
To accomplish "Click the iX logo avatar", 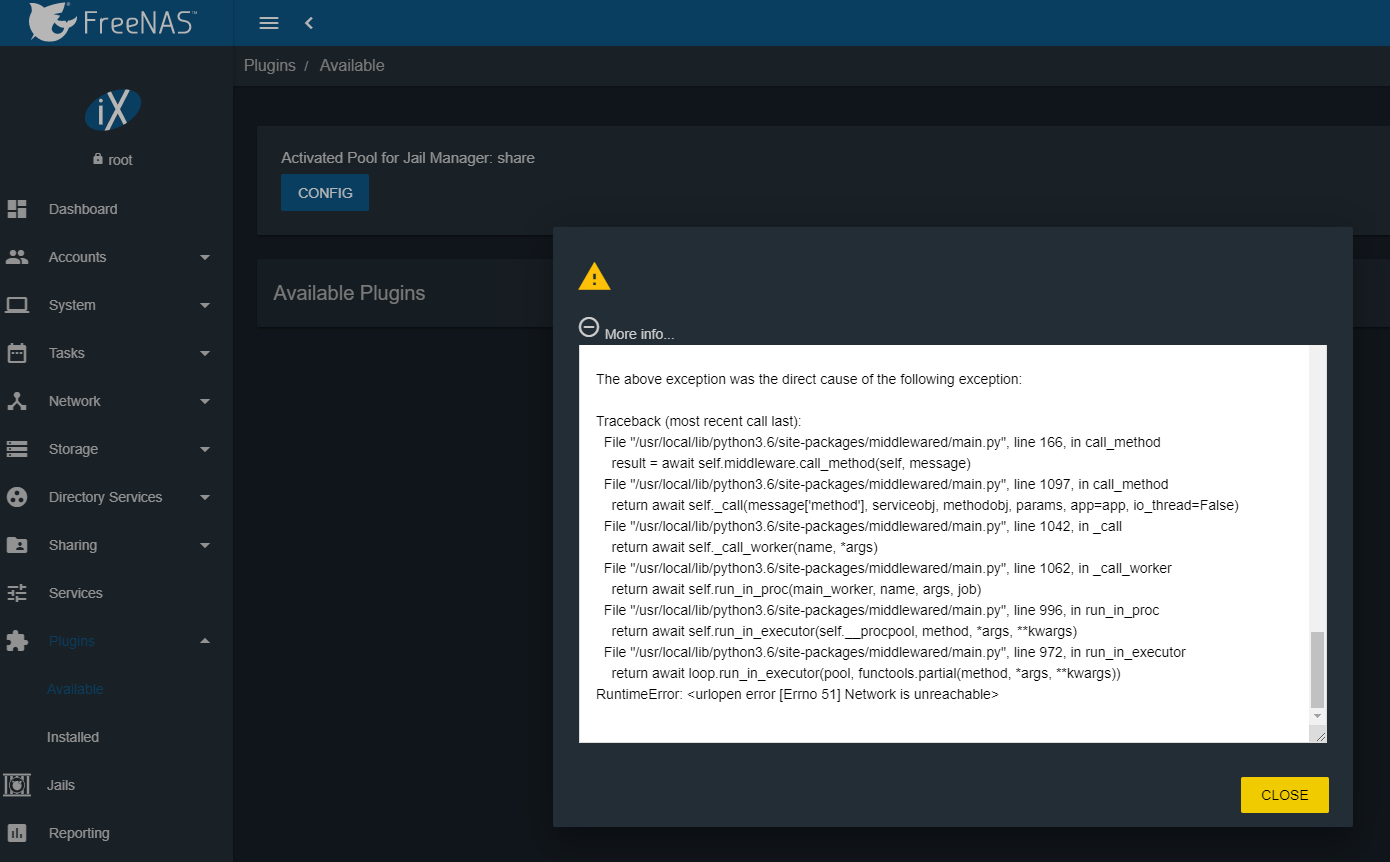I will 113,111.
